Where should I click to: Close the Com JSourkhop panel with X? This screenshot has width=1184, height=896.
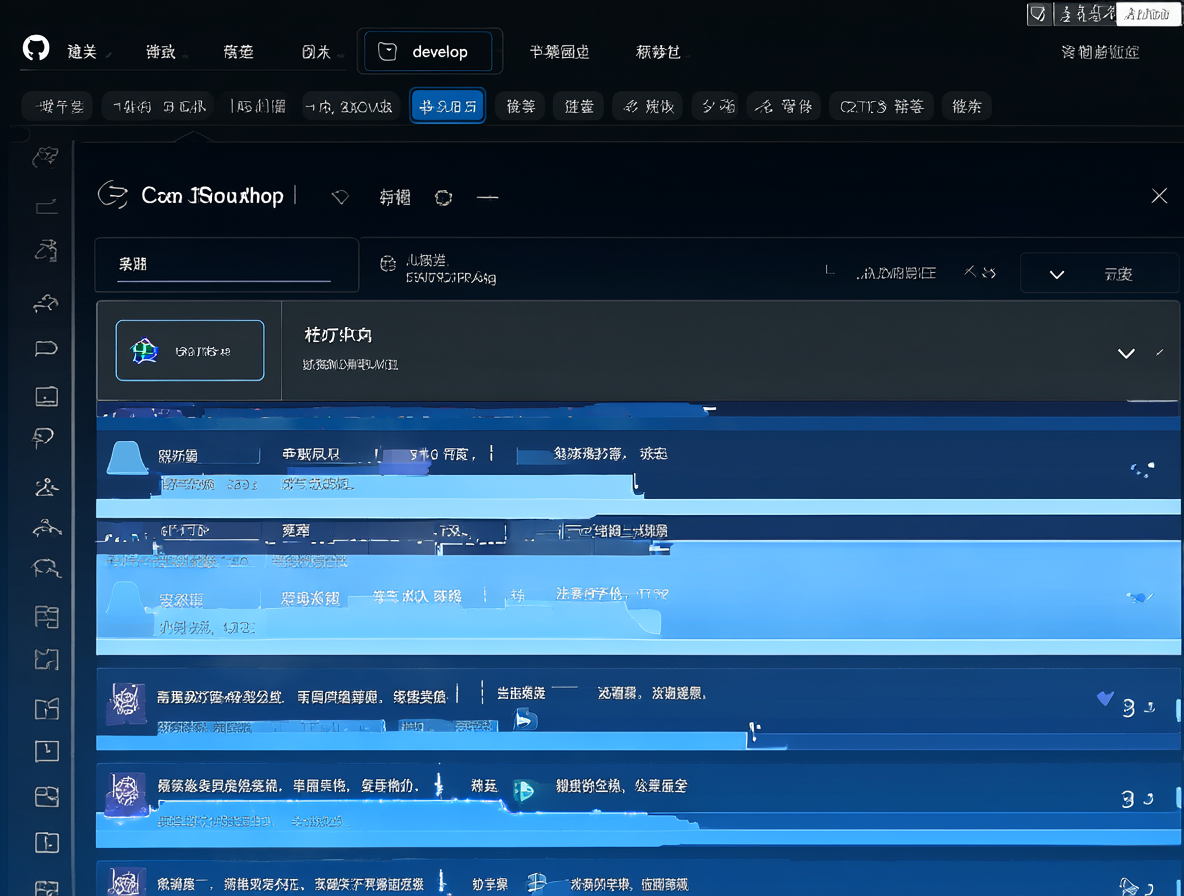click(1159, 196)
